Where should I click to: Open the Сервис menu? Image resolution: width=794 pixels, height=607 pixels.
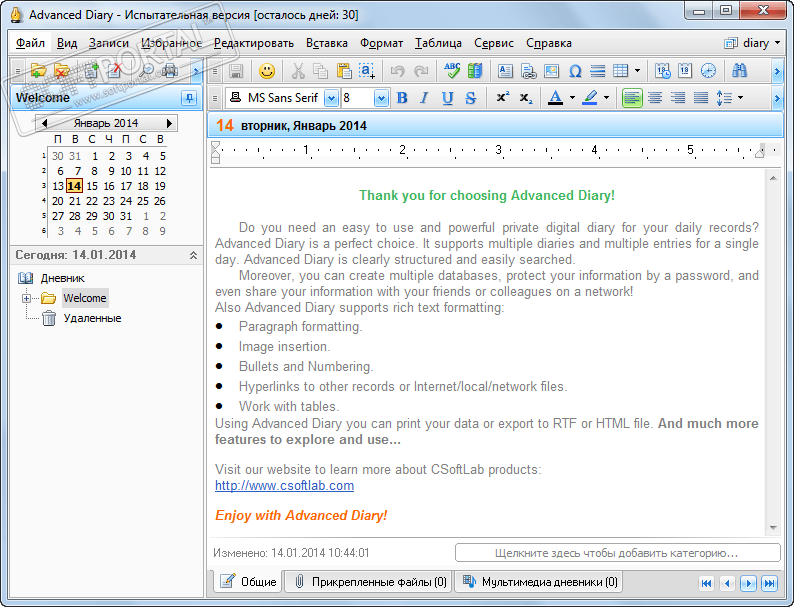point(494,43)
